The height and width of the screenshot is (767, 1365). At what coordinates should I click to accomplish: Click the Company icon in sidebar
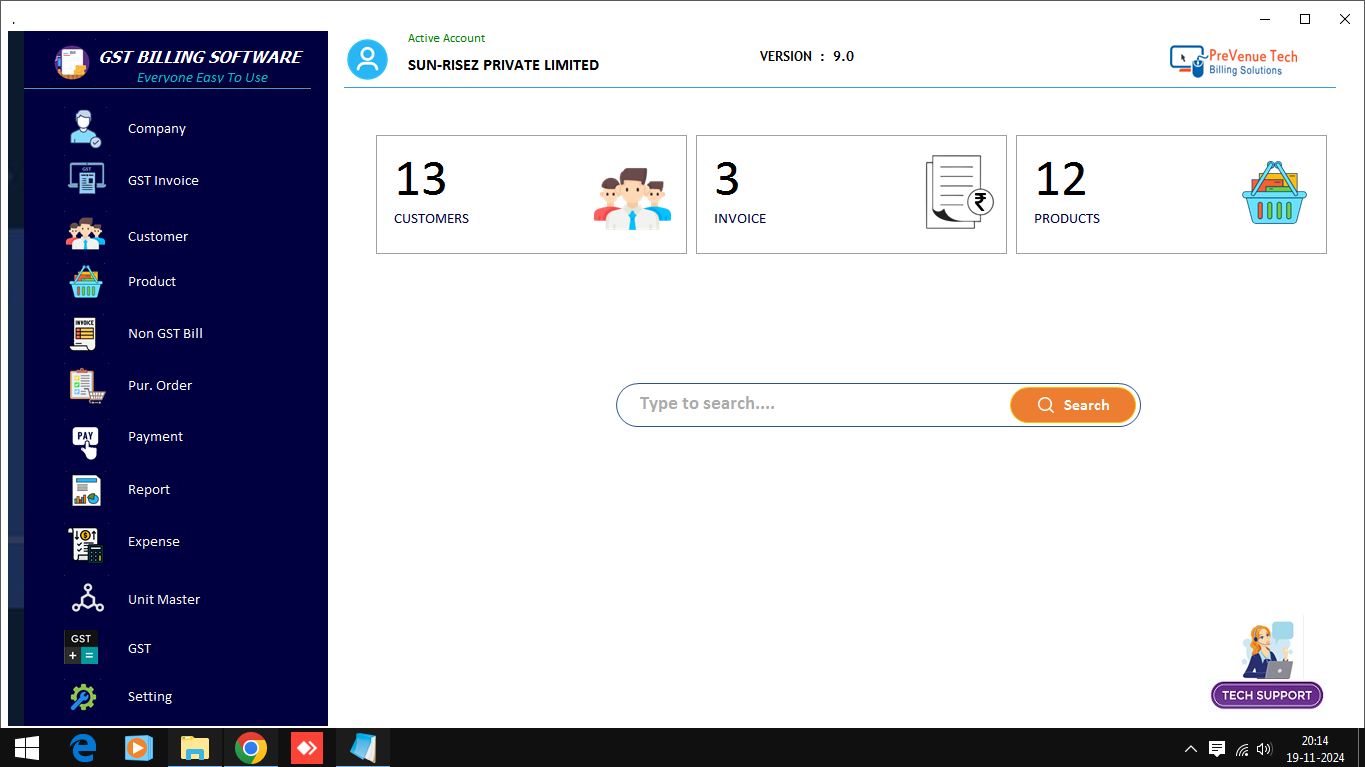[x=85, y=129]
